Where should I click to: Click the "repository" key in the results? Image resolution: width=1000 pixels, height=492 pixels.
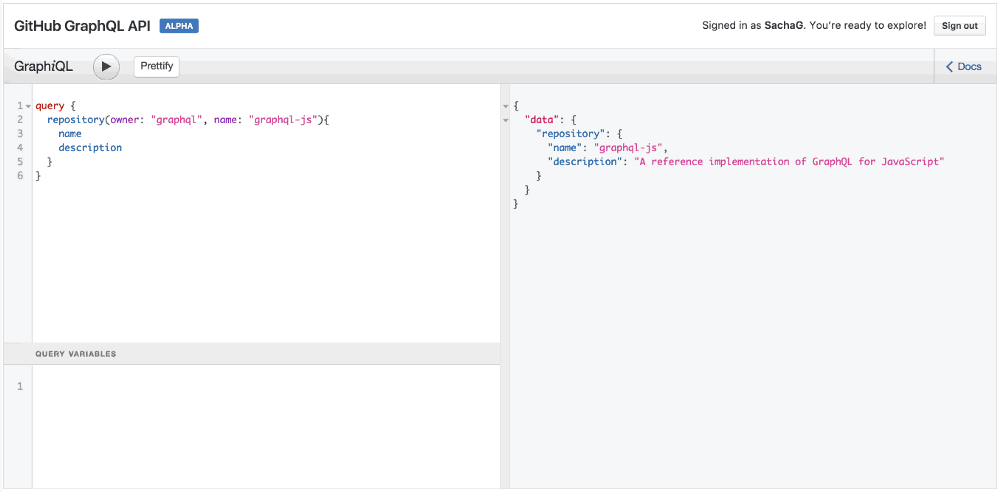570,134
